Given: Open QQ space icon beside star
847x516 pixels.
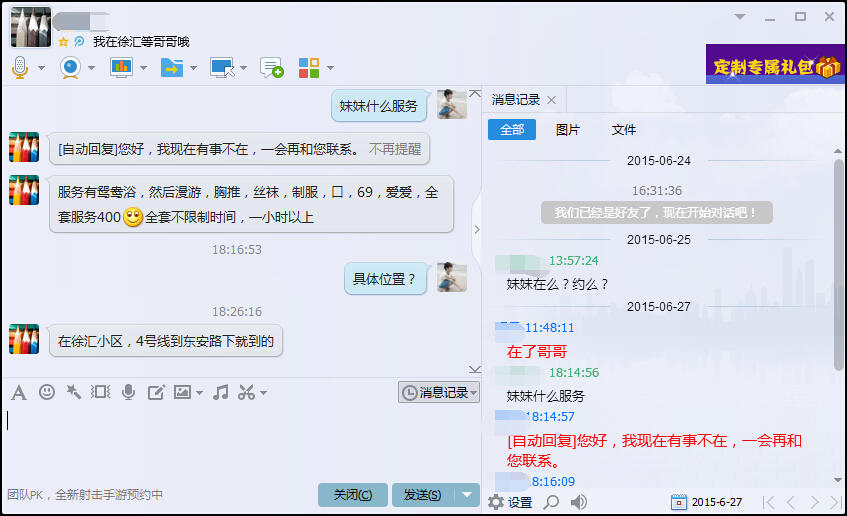Looking at the screenshot, I should pos(79,42).
